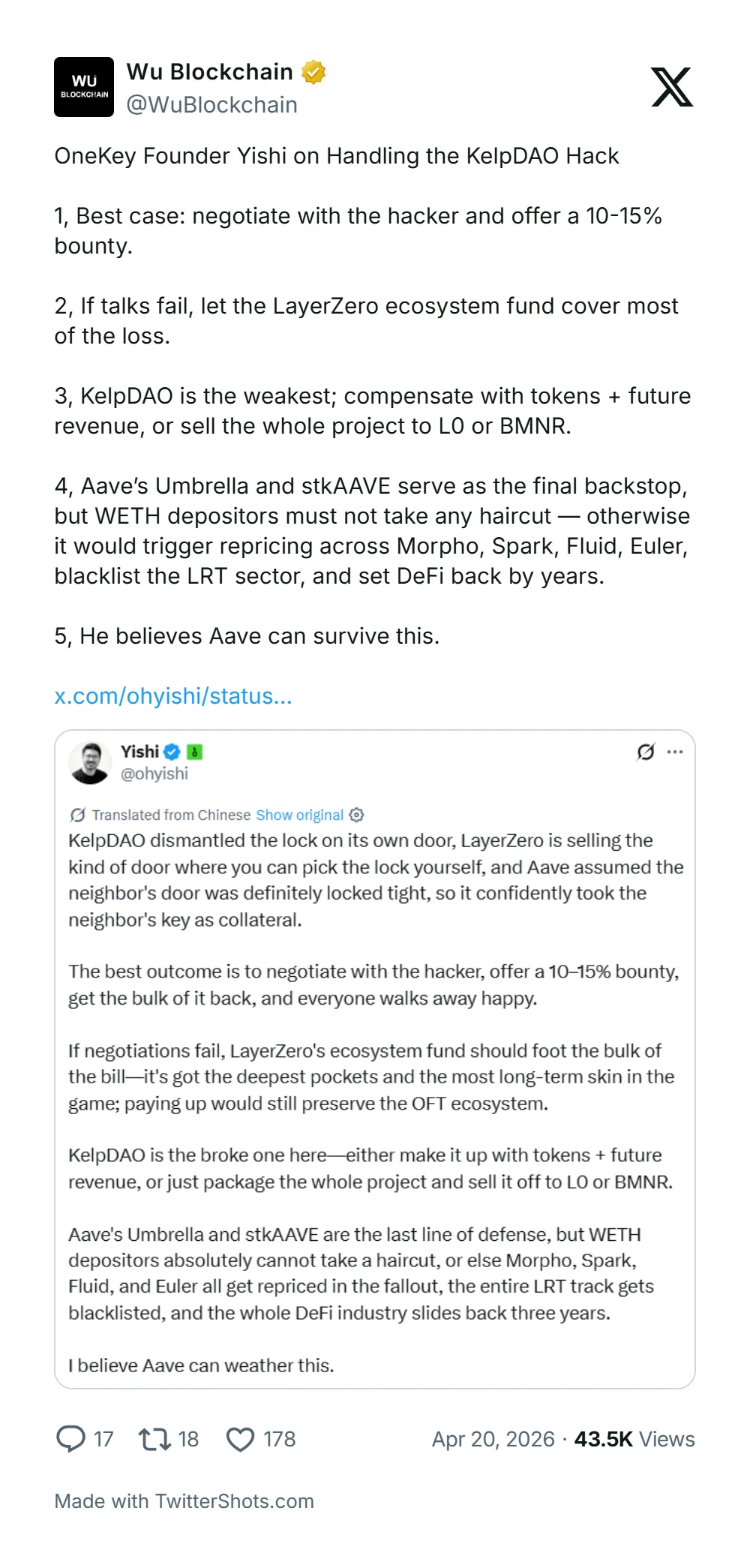Open Wu Blockchain's profile avatar
Image resolution: width=750 pixels, height=1568 pixels.
tap(83, 87)
